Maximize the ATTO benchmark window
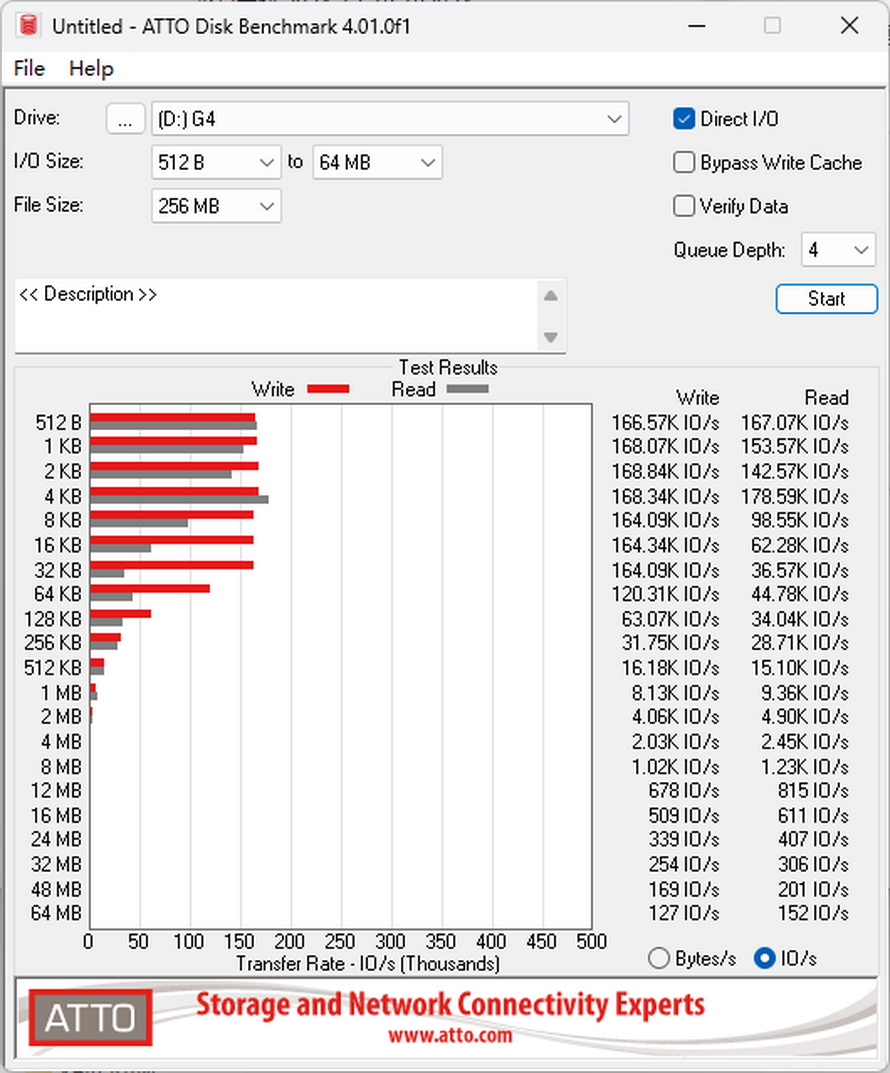Image resolution: width=890 pixels, height=1073 pixels. [772, 26]
